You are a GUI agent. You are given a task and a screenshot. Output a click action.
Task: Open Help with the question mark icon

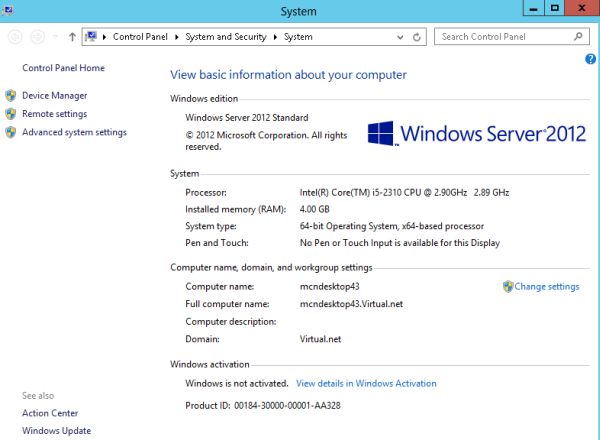[590, 59]
